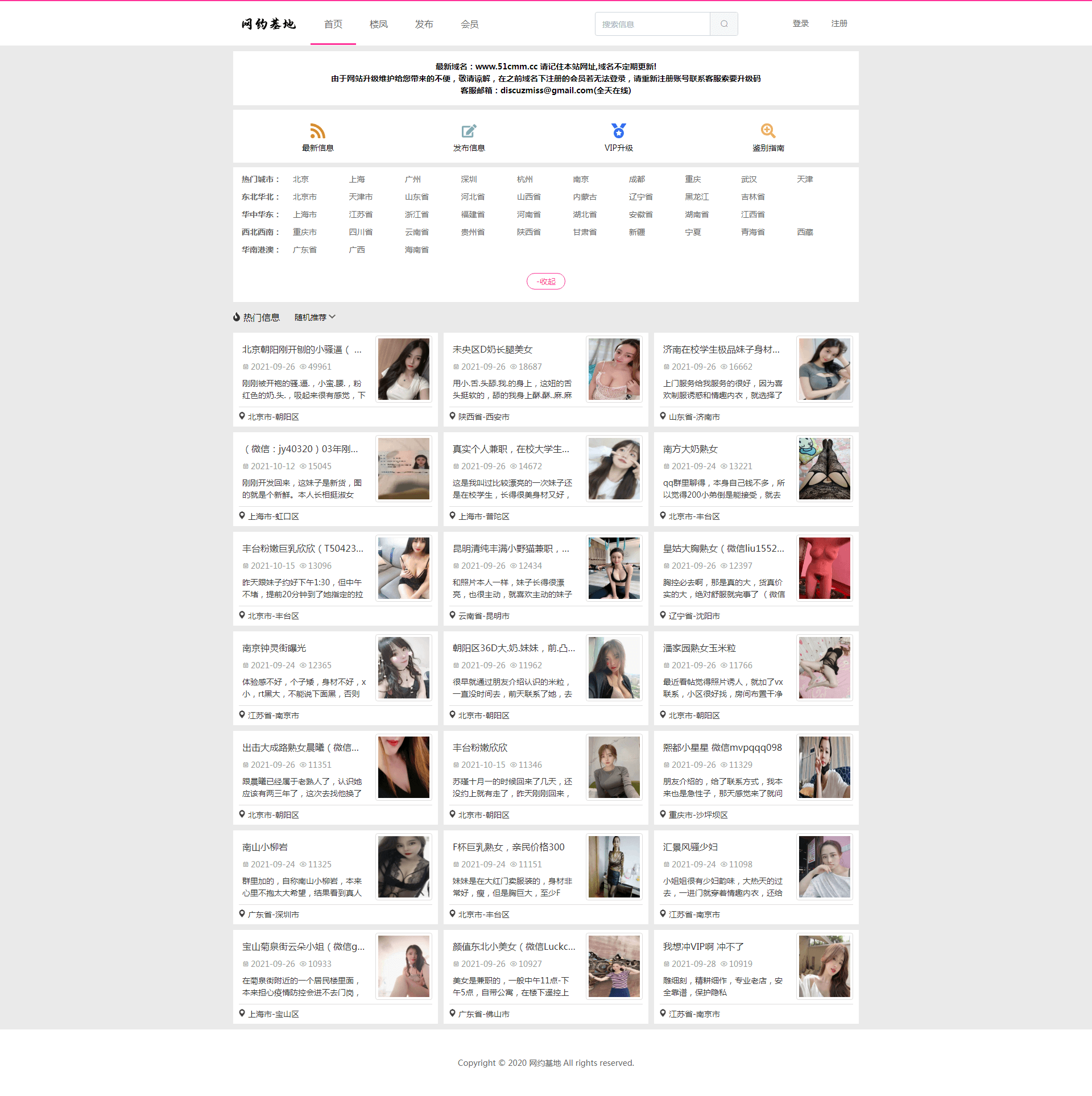Click the 登录 (Login) button
Image resolution: width=1092 pixels, height=1096 pixels.
coord(800,22)
